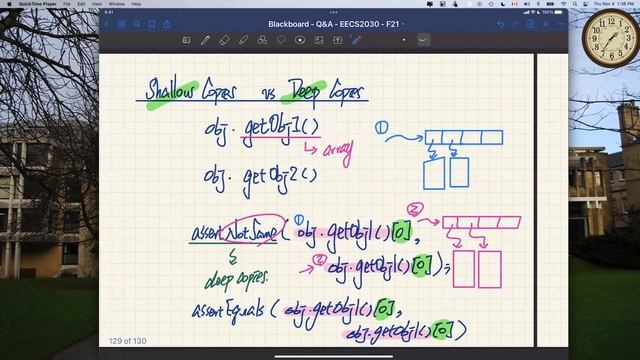This screenshot has height=360, width=640.
Task: Click the date and time in menu bar
Action: click(x=613, y=4)
